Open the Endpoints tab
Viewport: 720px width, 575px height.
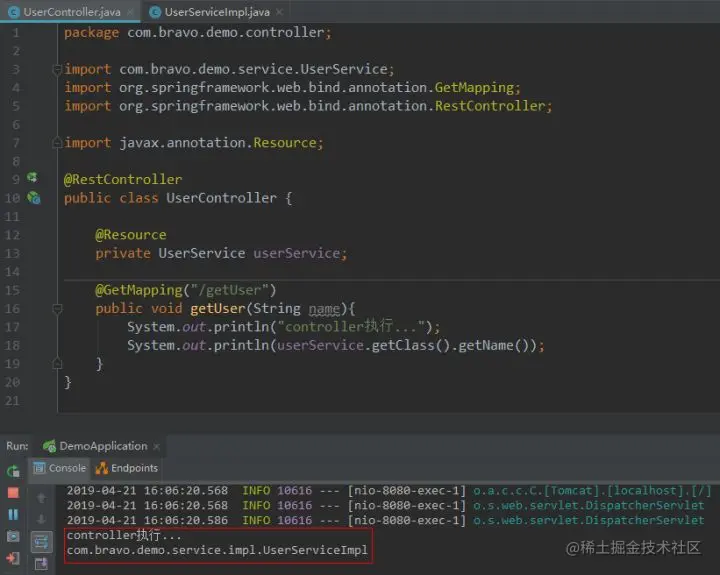(x=127, y=468)
